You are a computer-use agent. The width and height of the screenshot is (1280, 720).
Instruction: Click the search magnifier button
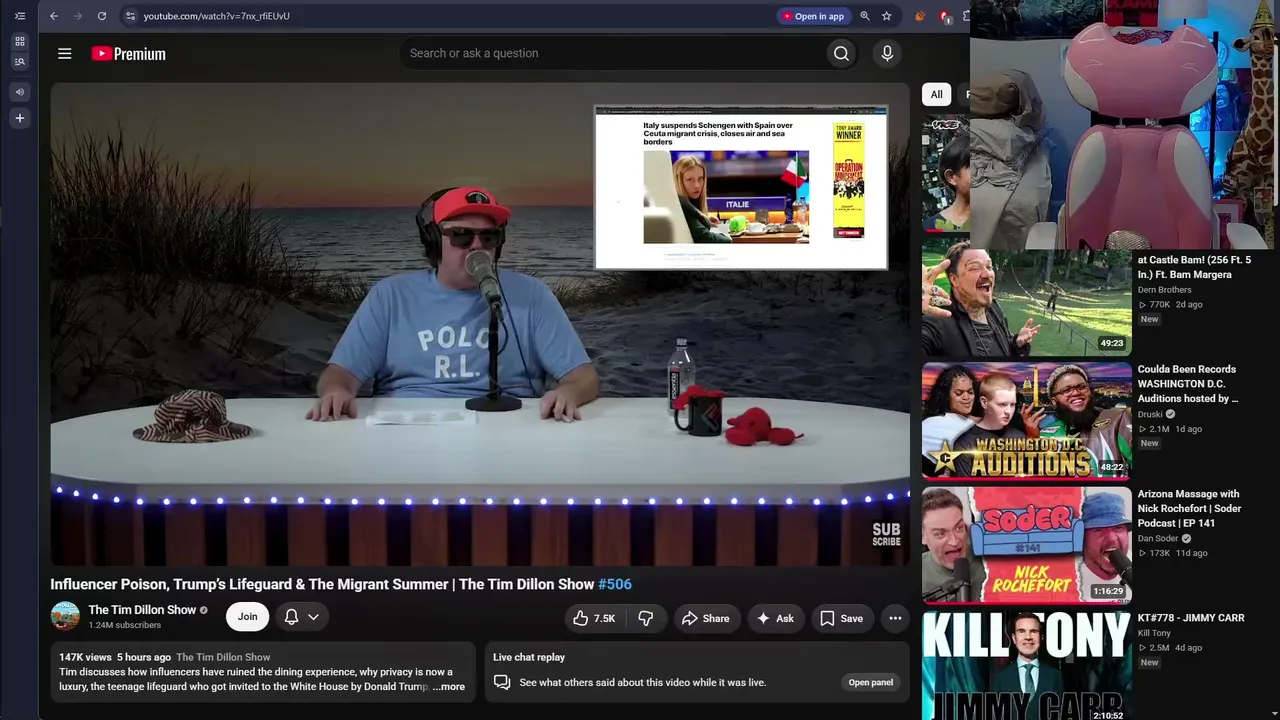841,54
